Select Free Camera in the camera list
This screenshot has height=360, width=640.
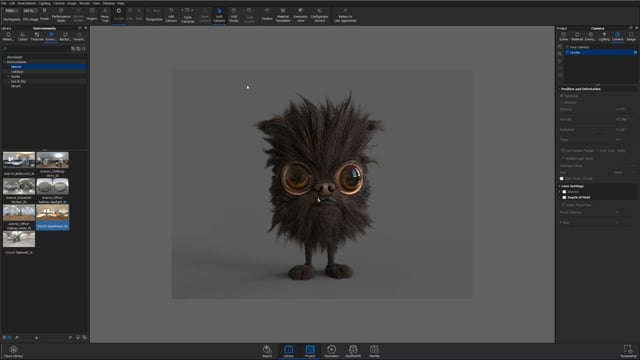(x=579, y=47)
